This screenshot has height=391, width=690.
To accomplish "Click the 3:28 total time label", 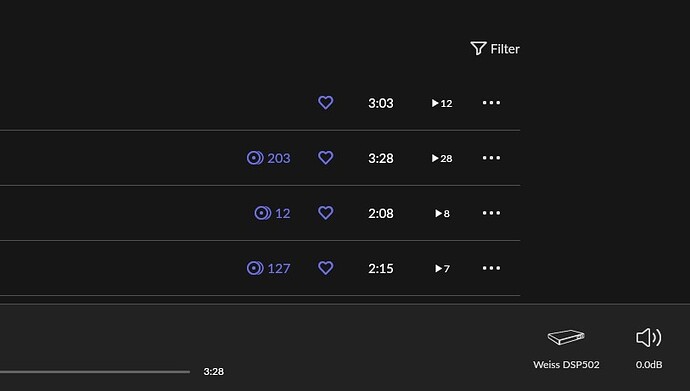I will pos(213,372).
